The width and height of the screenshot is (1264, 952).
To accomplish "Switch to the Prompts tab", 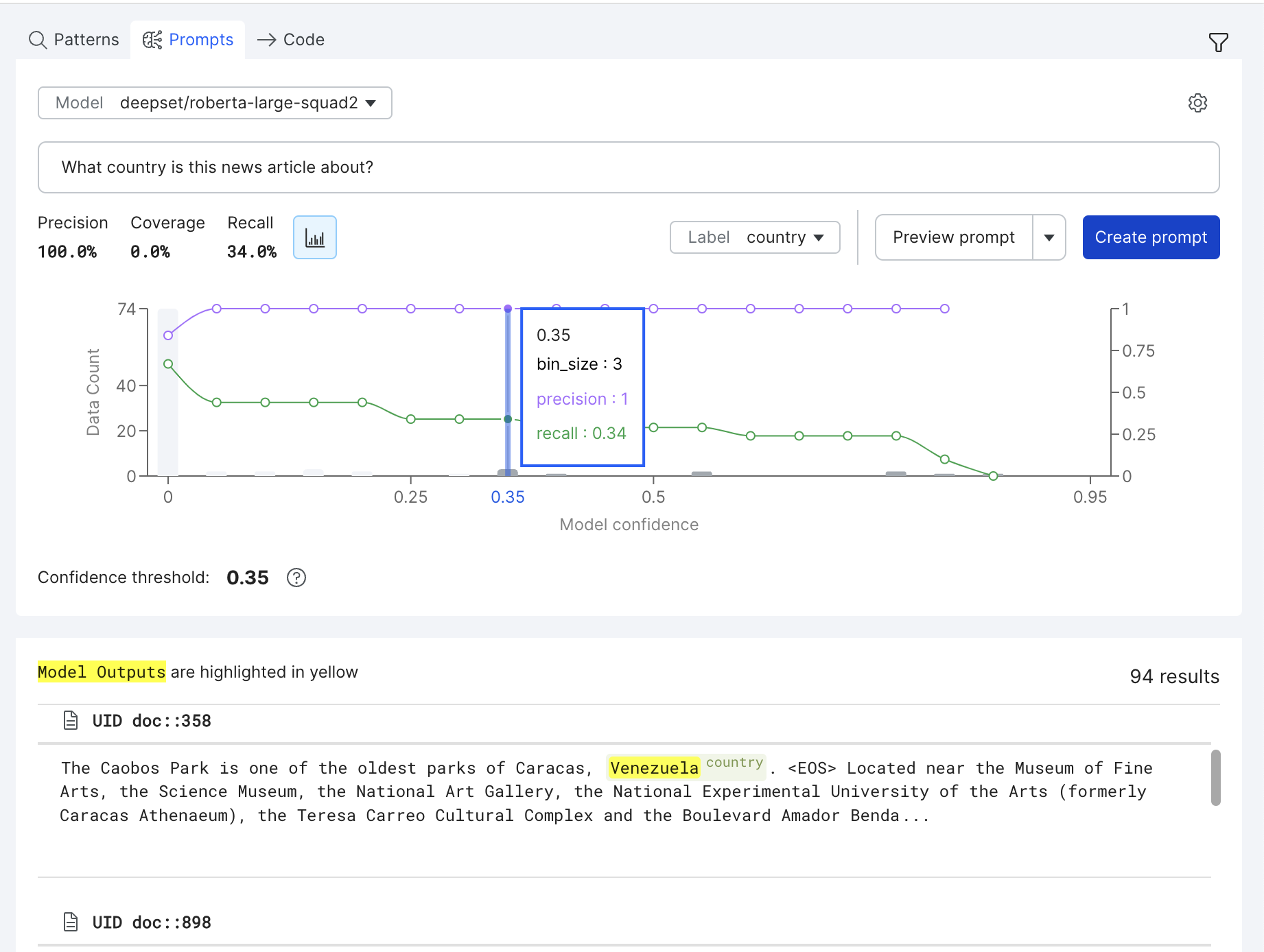I will click(x=188, y=40).
